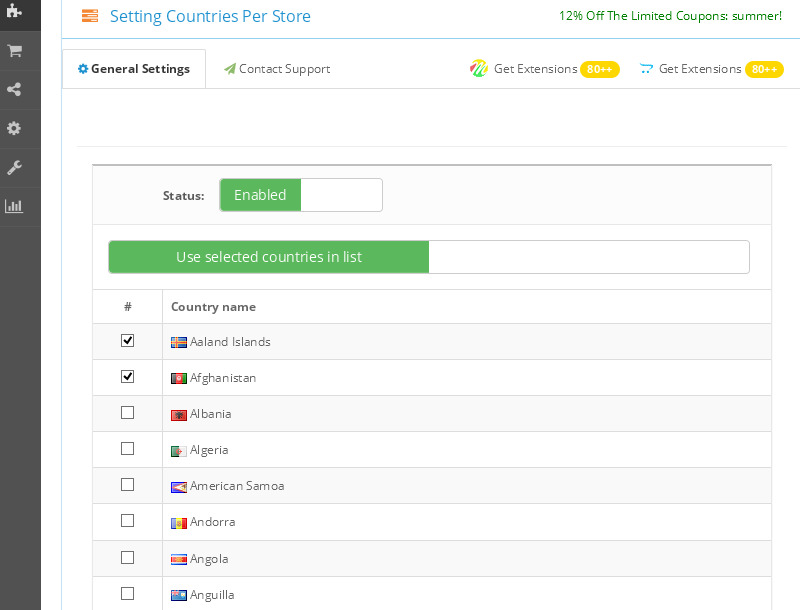Click the 12% off summer coupon text
800x610 pixels.
pyautogui.click(x=670, y=16)
